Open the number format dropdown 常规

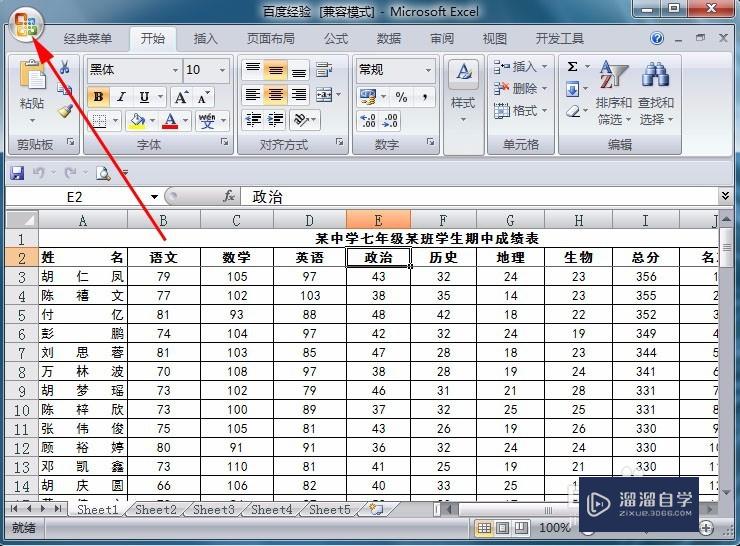coord(428,70)
